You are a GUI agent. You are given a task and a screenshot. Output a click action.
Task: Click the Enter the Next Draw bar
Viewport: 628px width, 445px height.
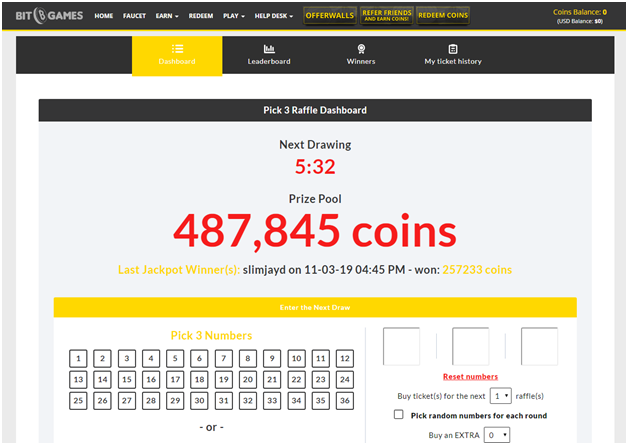(x=315, y=308)
